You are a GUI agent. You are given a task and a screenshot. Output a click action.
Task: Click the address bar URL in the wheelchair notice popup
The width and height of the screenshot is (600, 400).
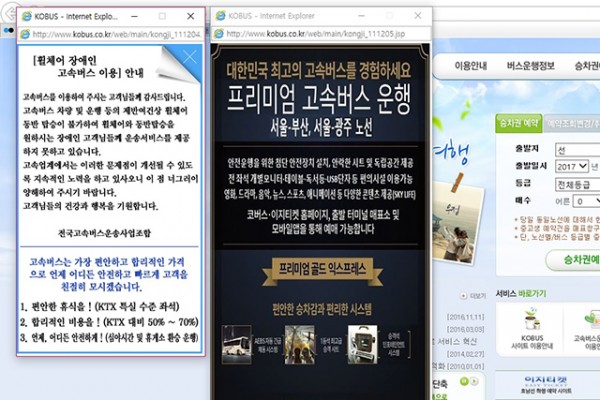click(x=116, y=34)
